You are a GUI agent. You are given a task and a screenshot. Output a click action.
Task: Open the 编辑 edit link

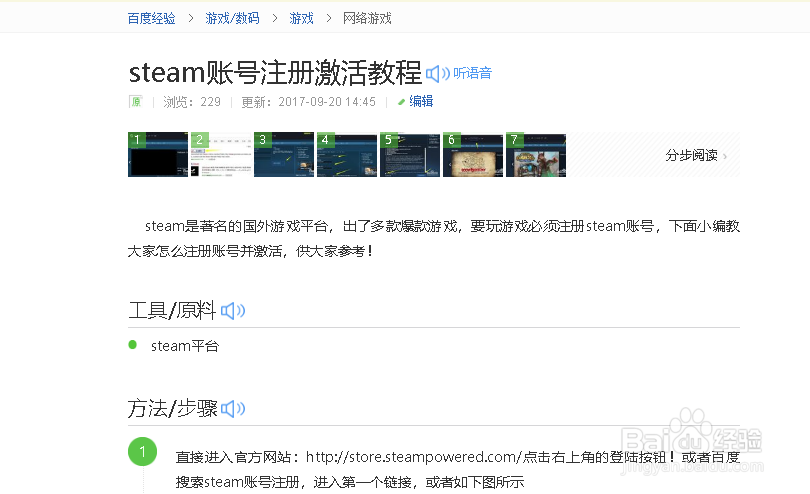click(x=421, y=101)
